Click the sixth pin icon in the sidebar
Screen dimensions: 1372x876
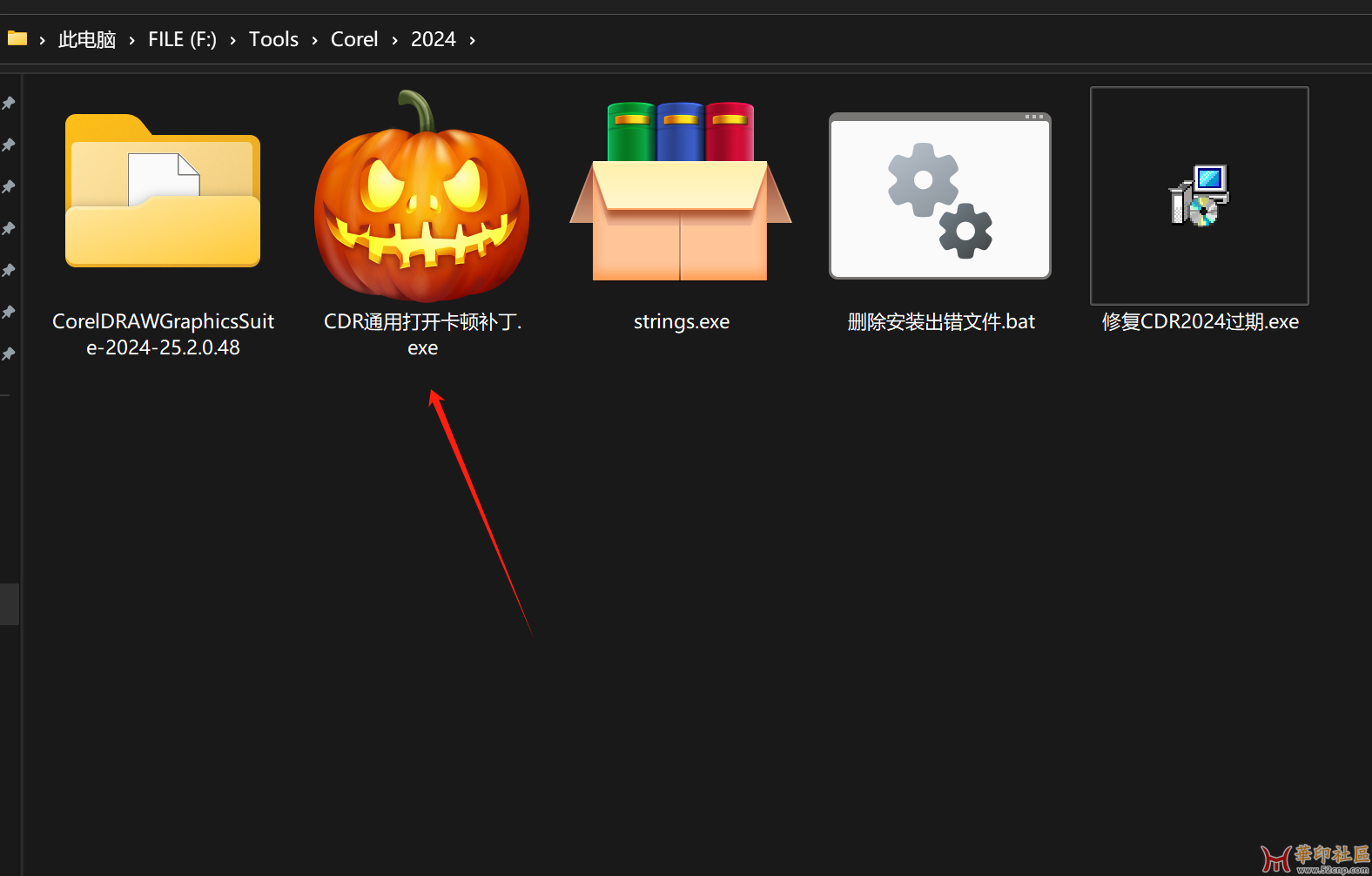(9, 312)
